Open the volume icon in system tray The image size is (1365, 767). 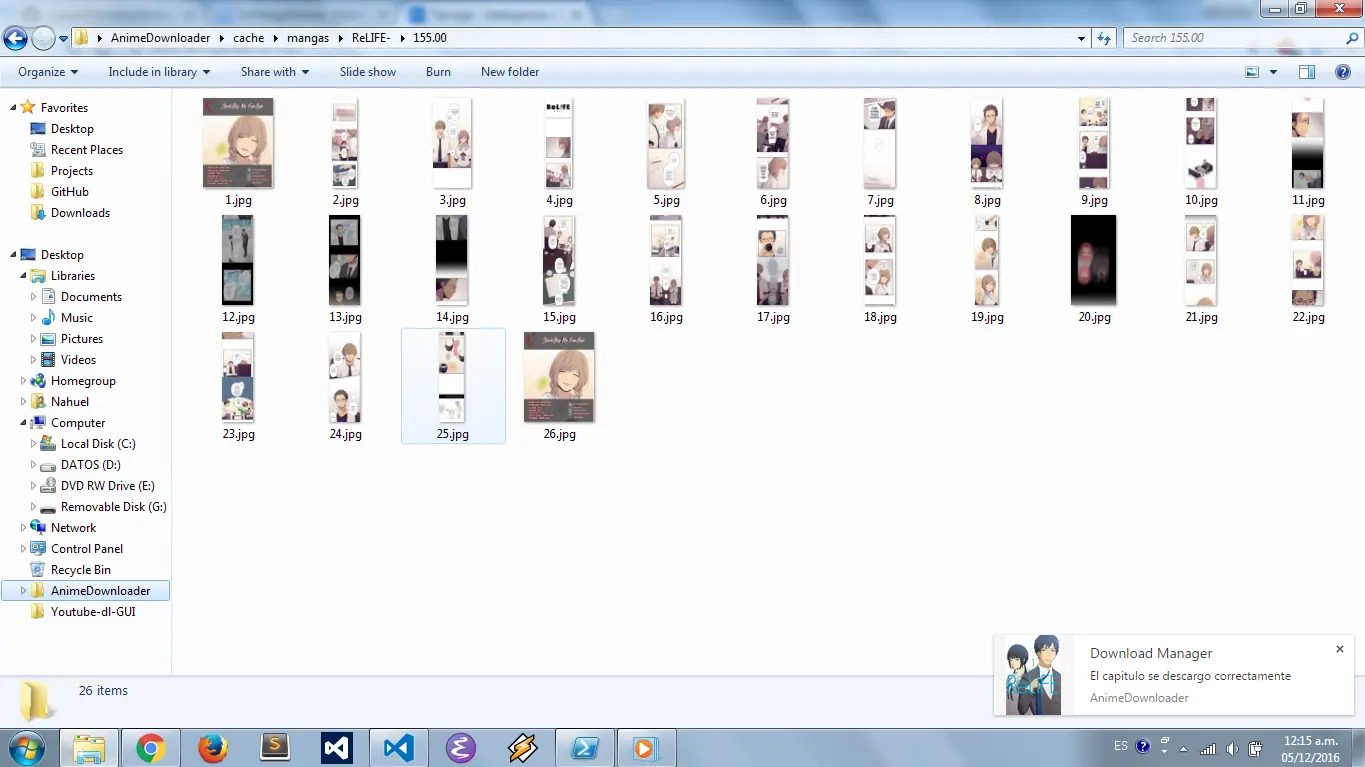click(x=1232, y=749)
